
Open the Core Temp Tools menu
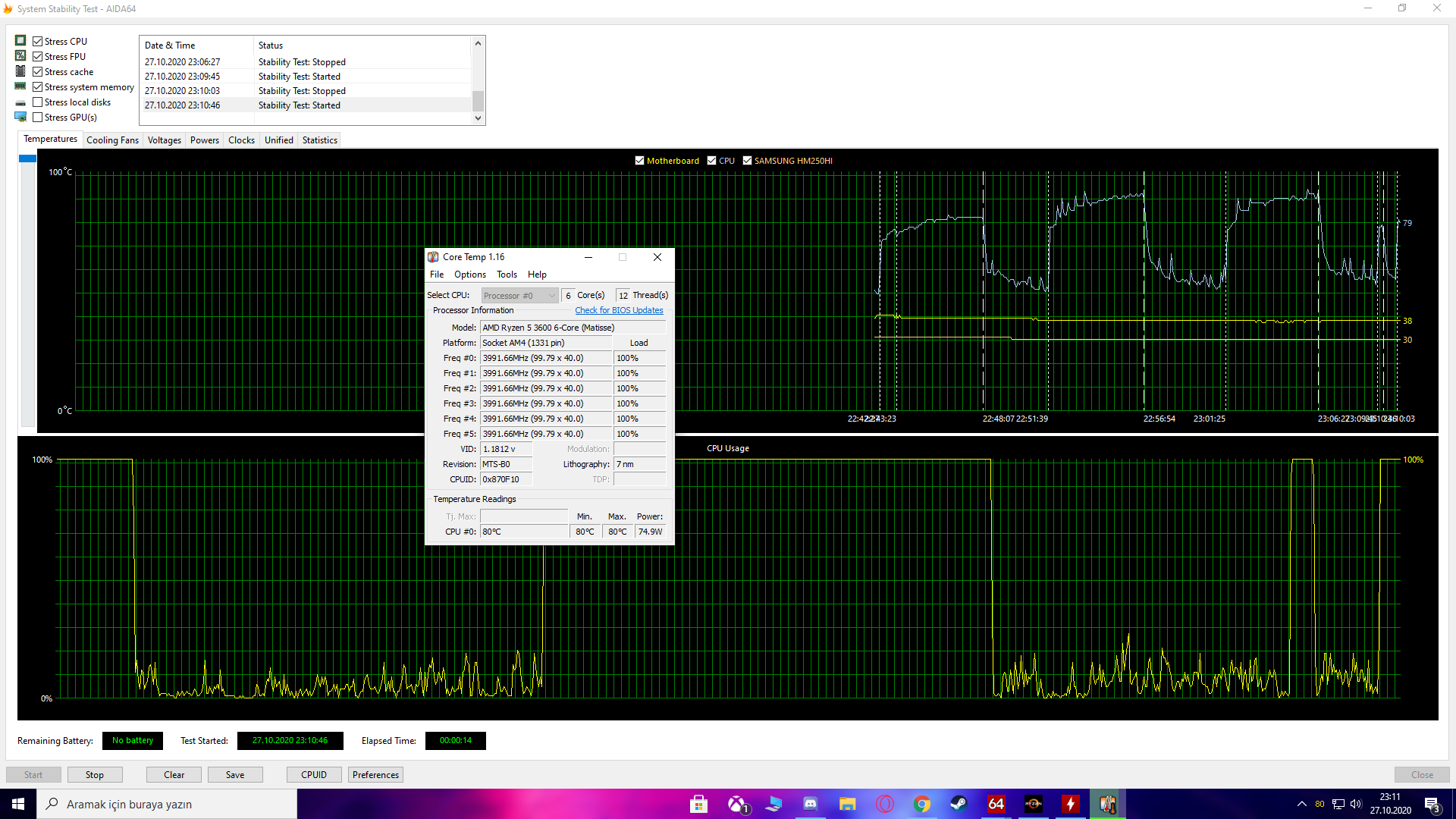pyautogui.click(x=506, y=274)
